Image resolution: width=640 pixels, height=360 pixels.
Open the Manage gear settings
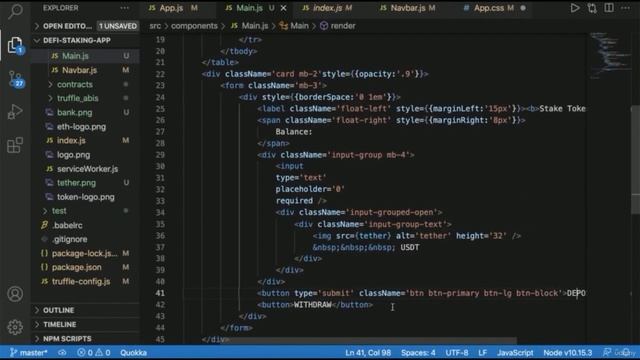15,327
